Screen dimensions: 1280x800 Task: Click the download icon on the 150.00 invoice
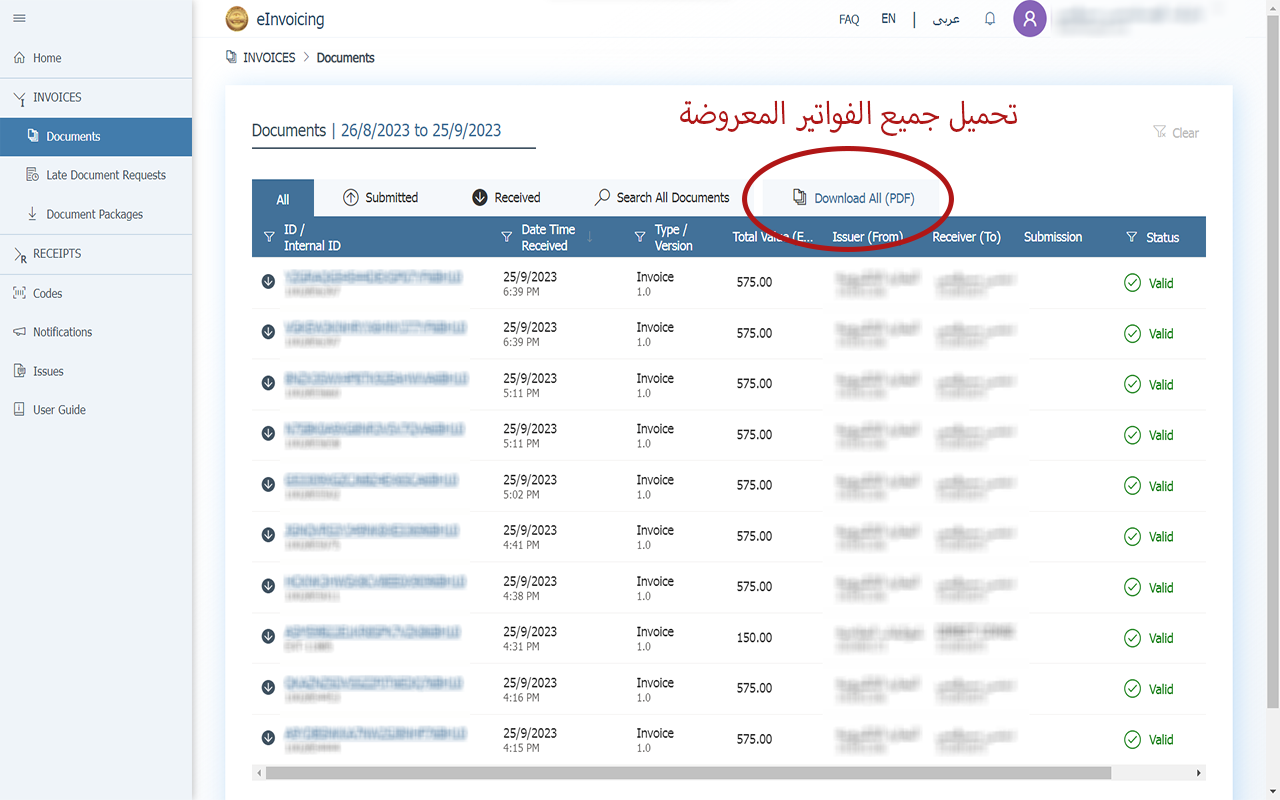click(x=268, y=637)
